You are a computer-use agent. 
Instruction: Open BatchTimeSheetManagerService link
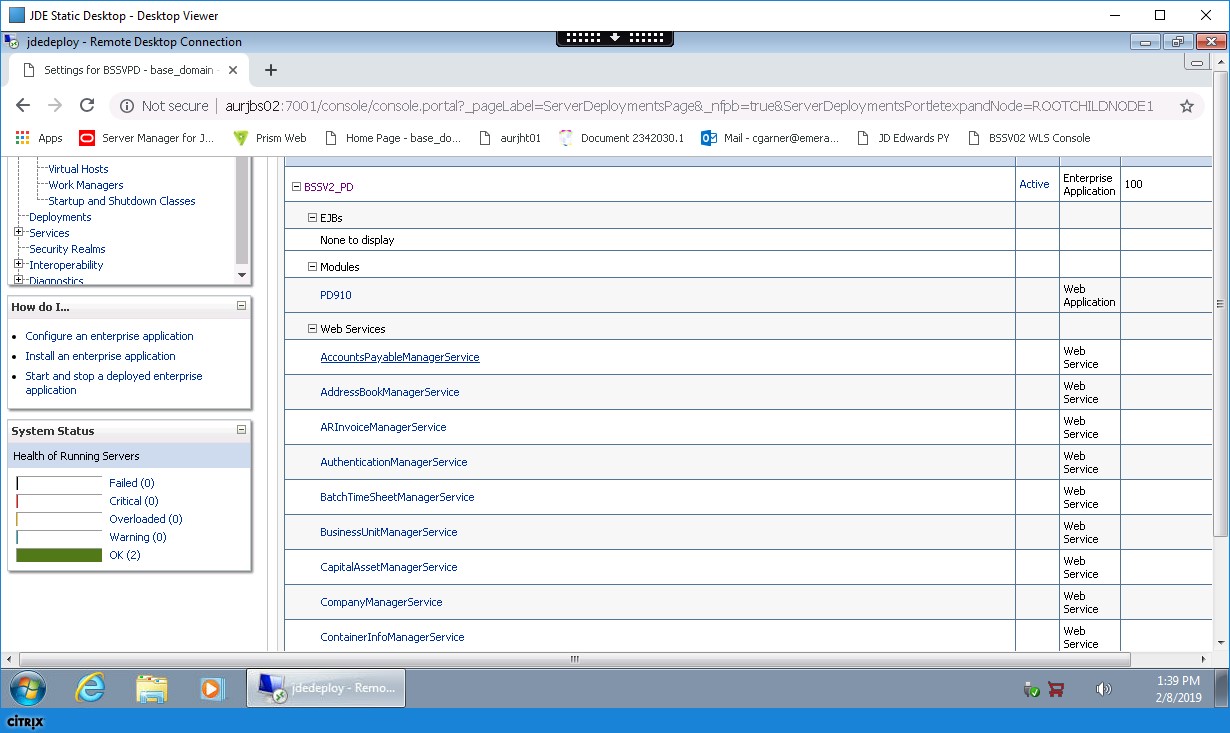coord(397,497)
